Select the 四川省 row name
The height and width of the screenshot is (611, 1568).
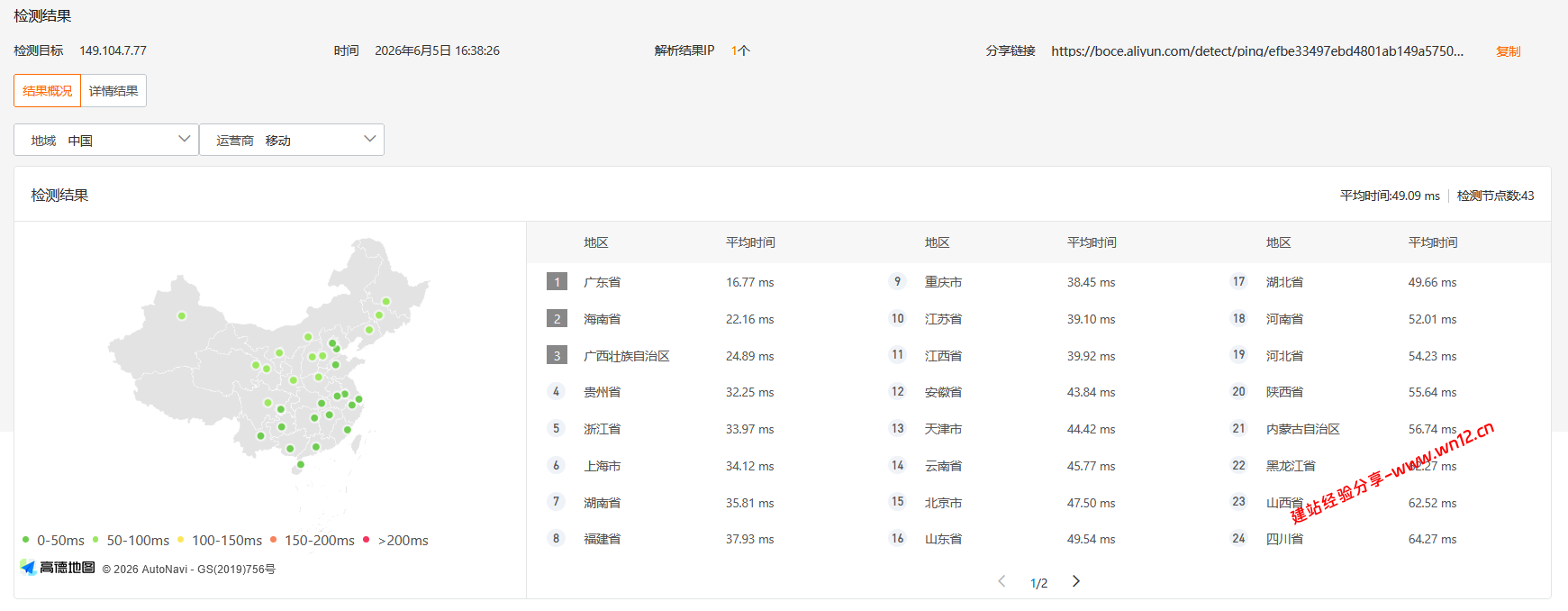1284,539
